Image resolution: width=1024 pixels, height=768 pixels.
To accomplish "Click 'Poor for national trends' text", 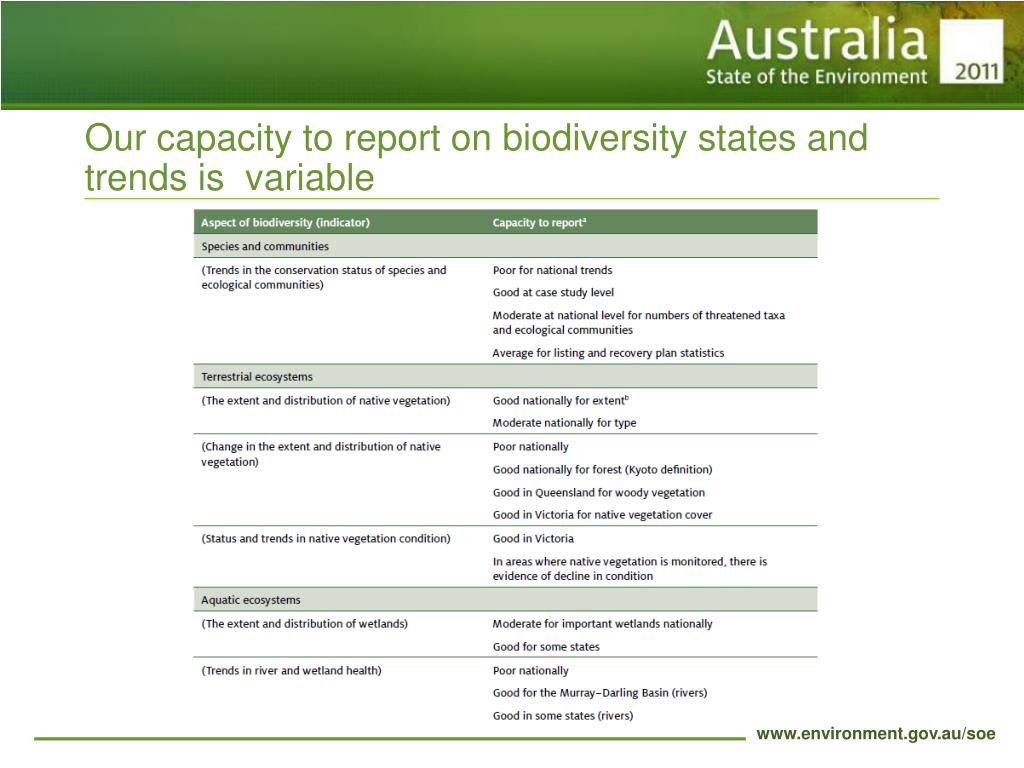I will click(552, 270).
